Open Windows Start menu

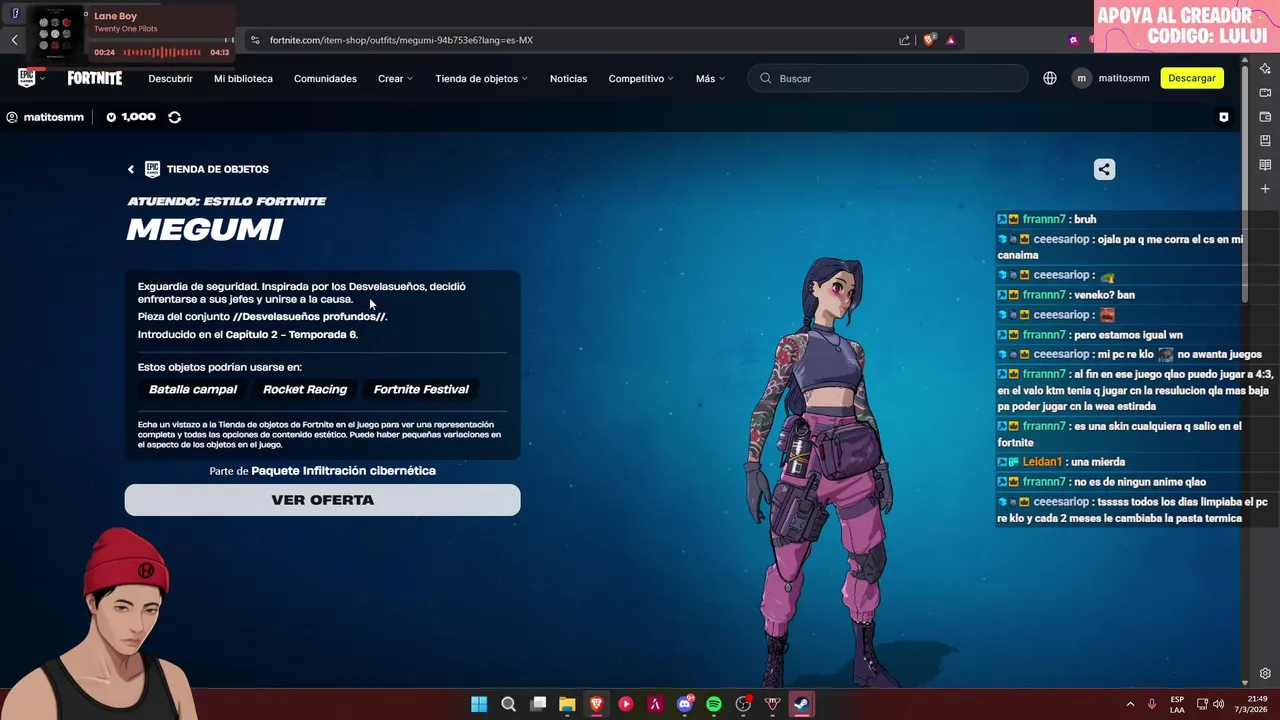coord(479,704)
